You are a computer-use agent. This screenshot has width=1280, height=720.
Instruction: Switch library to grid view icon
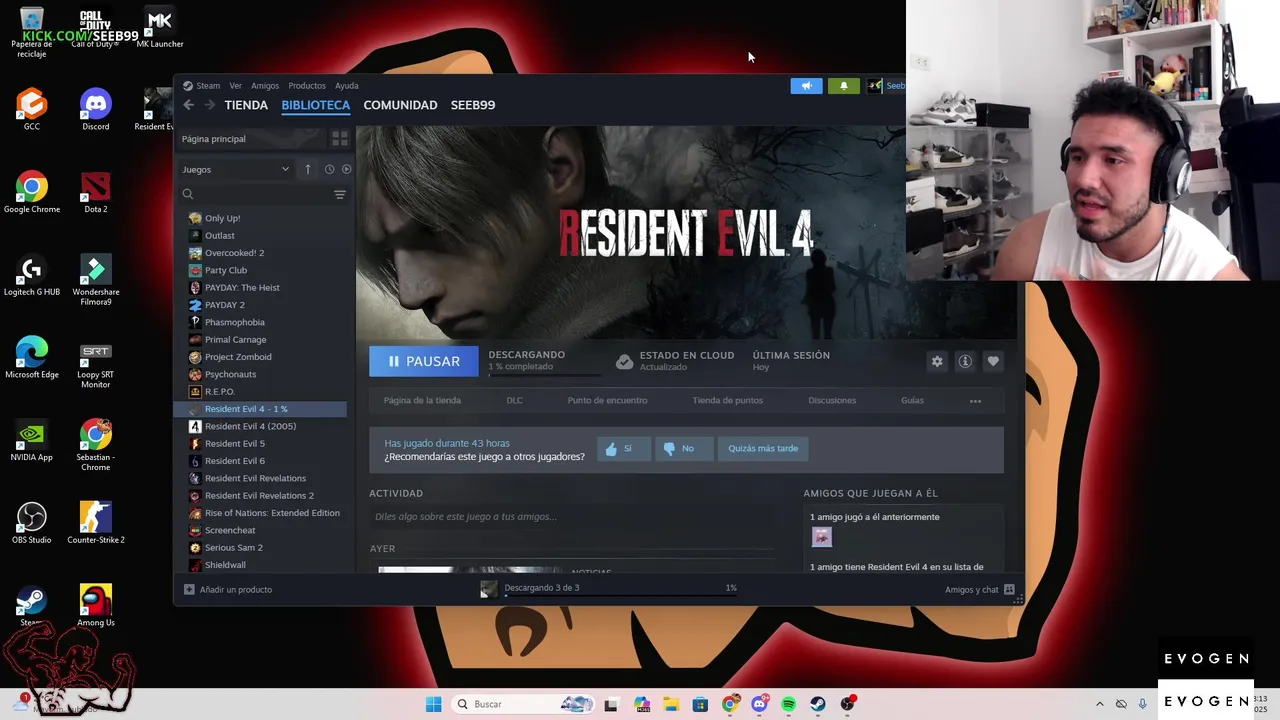point(340,139)
